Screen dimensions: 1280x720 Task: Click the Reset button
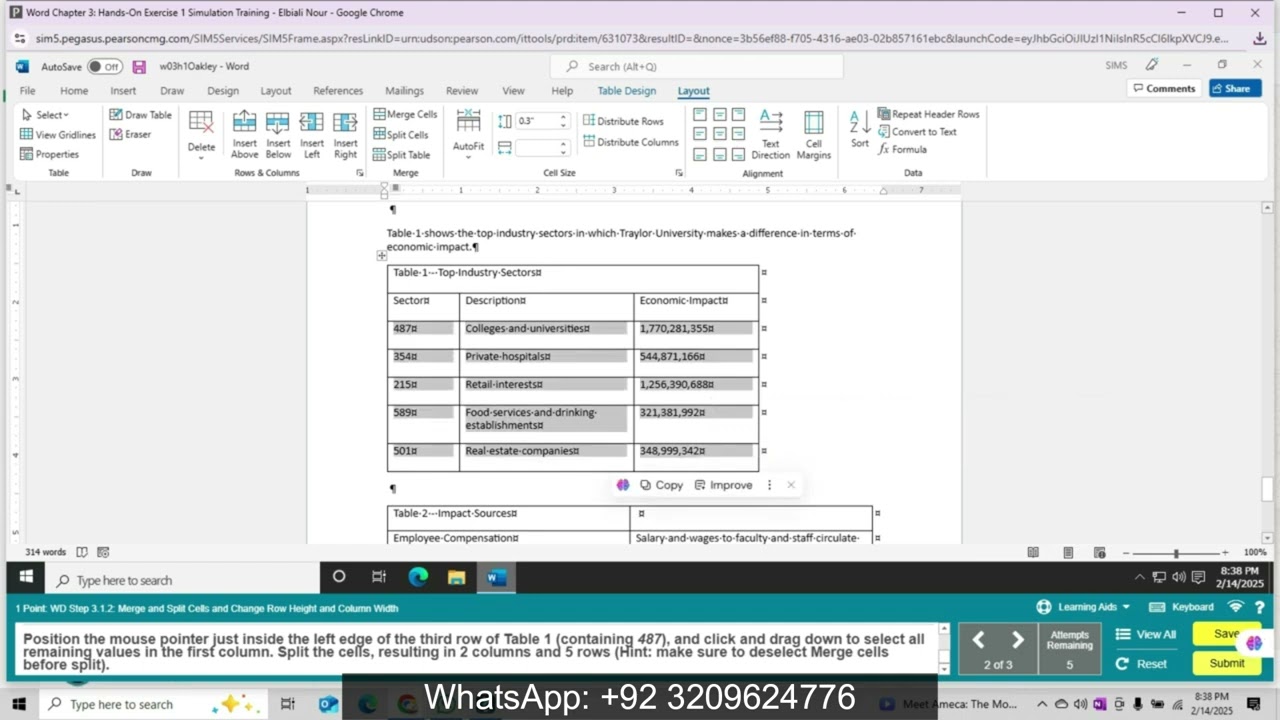pos(1143,663)
